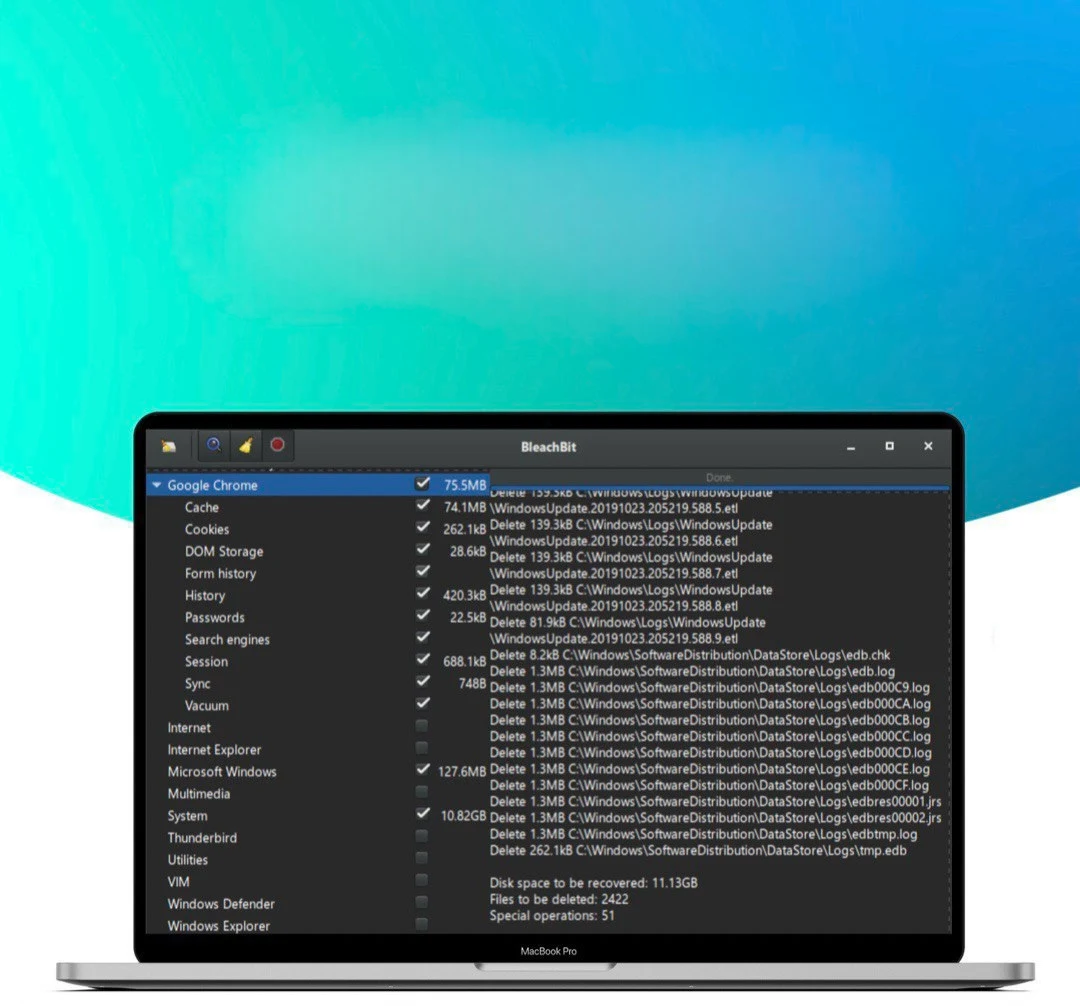Select the Sync tree item

click(198, 684)
